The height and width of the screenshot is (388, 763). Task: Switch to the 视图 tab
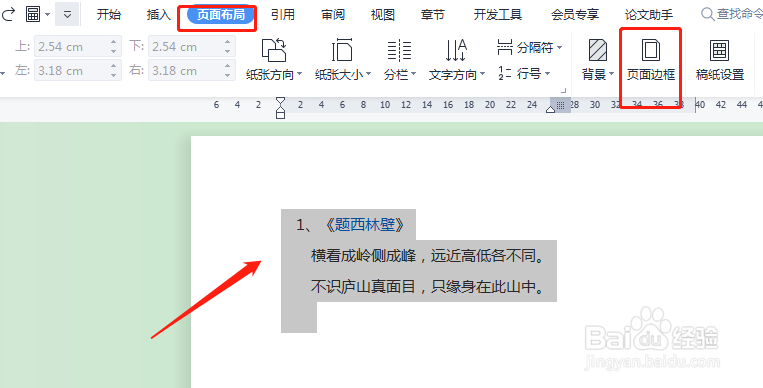click(x=382, y=15)
